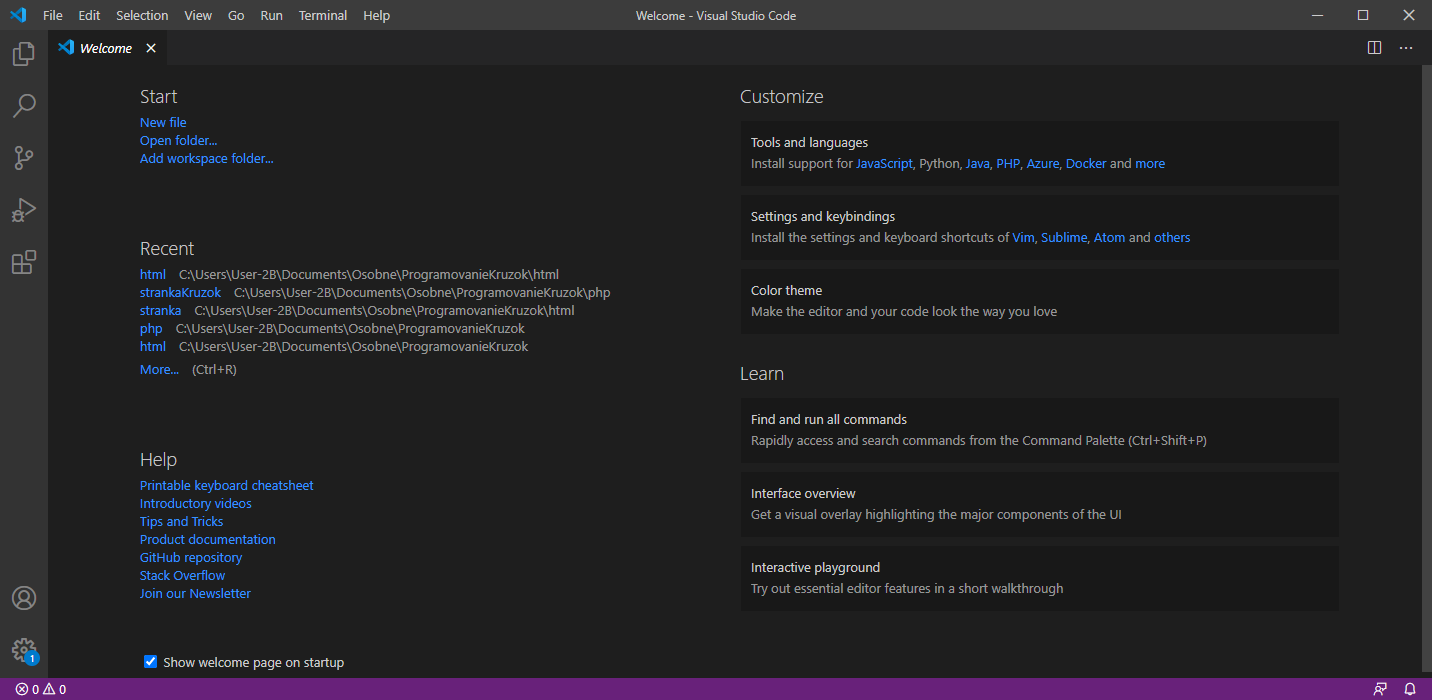Click 'more' tools and languages link
1432x700 pixels.
pos(1150,164)
